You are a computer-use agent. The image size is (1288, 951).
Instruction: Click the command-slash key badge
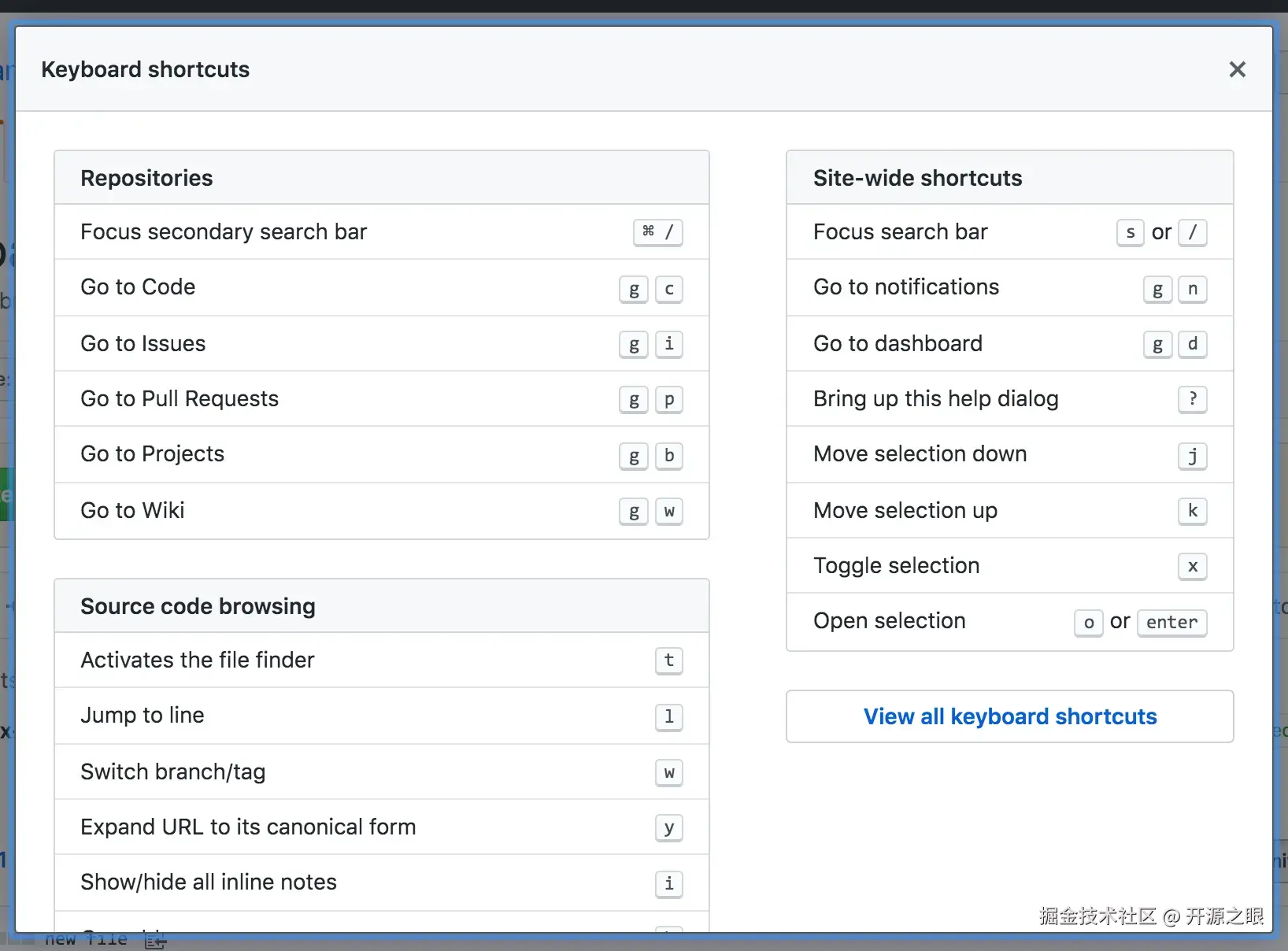click(657, 232)
